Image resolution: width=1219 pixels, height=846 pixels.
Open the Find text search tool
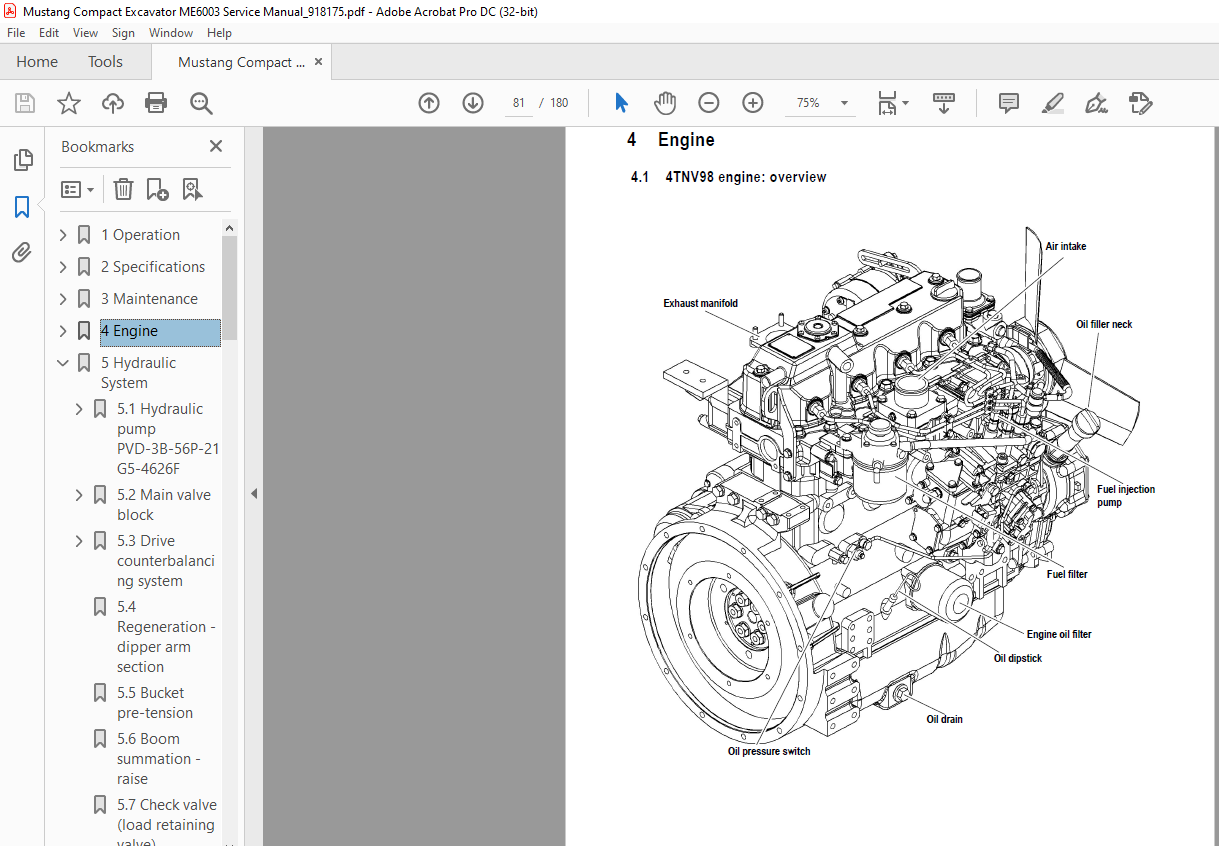click(201, 103)
